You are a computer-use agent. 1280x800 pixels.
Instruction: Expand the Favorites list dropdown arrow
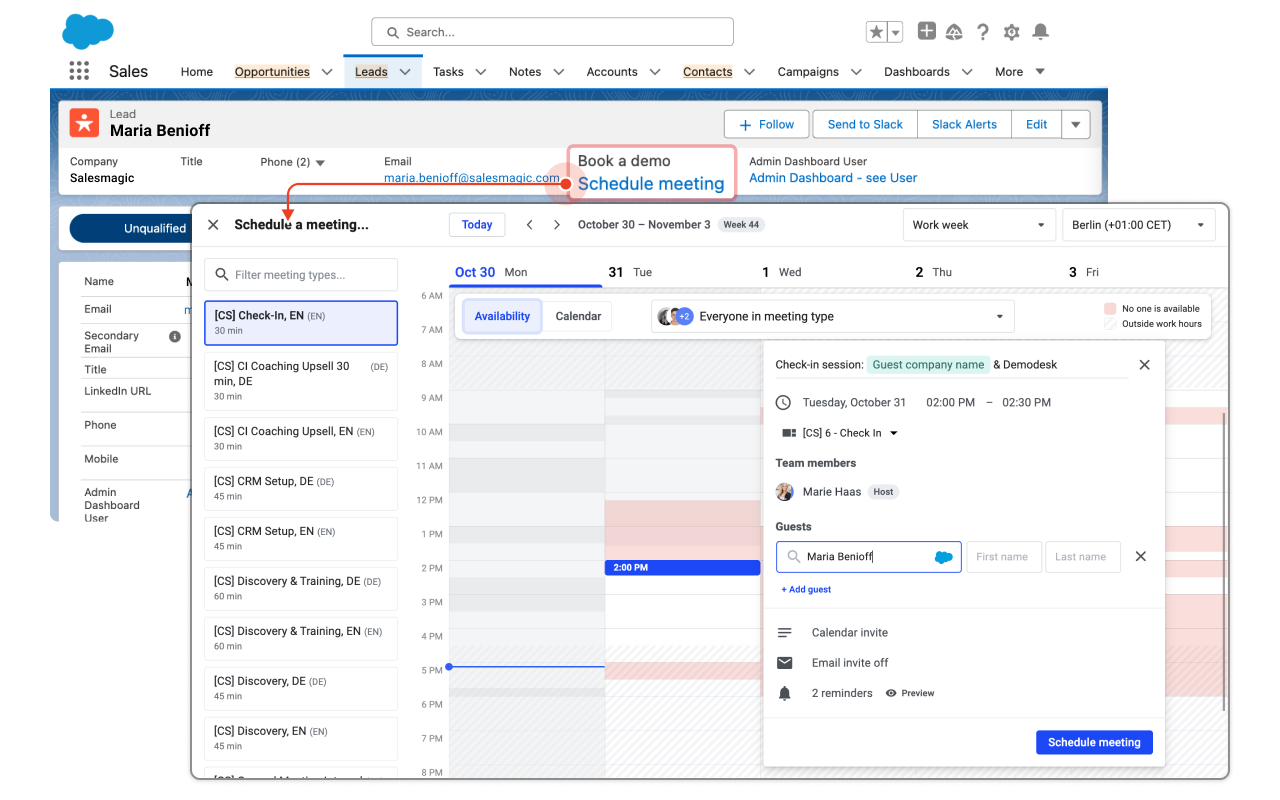(x=896, y=32)
